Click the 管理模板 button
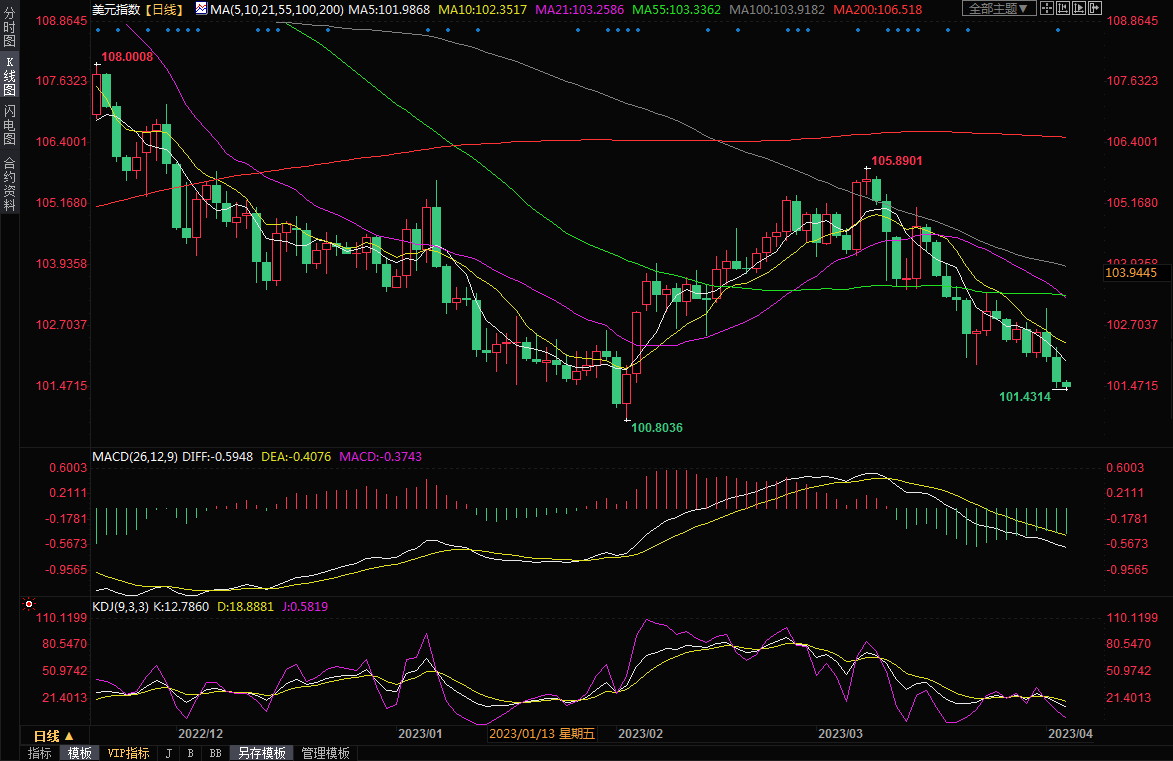 (325, 753)
